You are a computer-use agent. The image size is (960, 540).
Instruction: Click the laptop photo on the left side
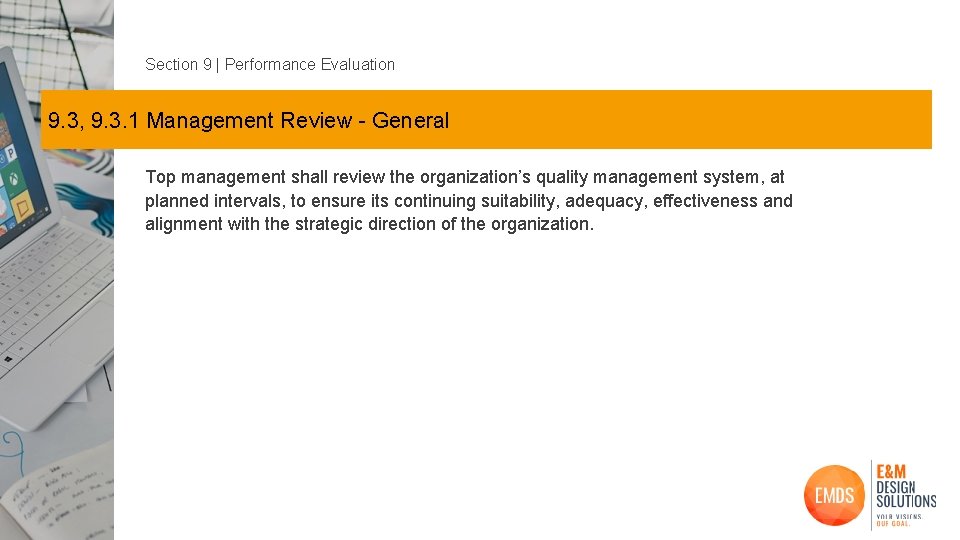point(56,270)
